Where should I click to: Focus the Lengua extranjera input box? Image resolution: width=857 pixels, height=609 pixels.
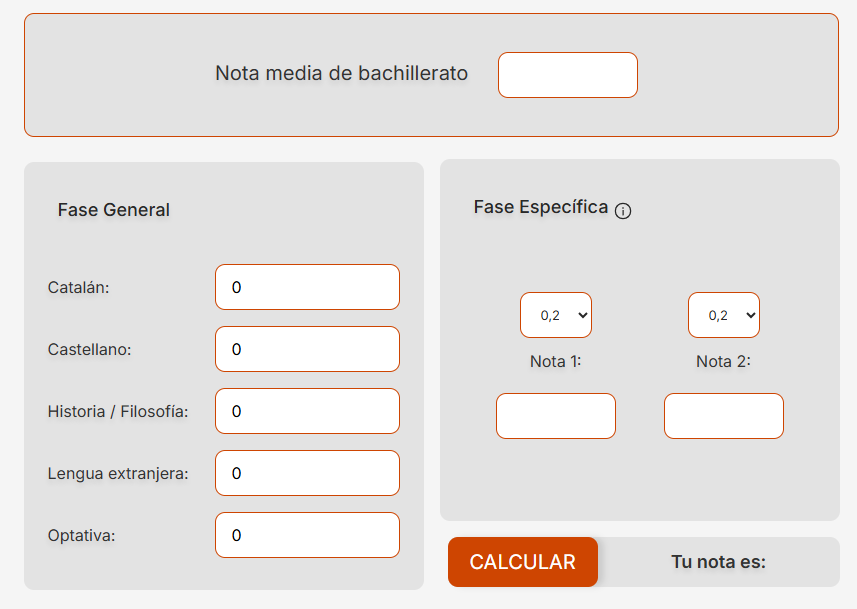coord(307,473)
